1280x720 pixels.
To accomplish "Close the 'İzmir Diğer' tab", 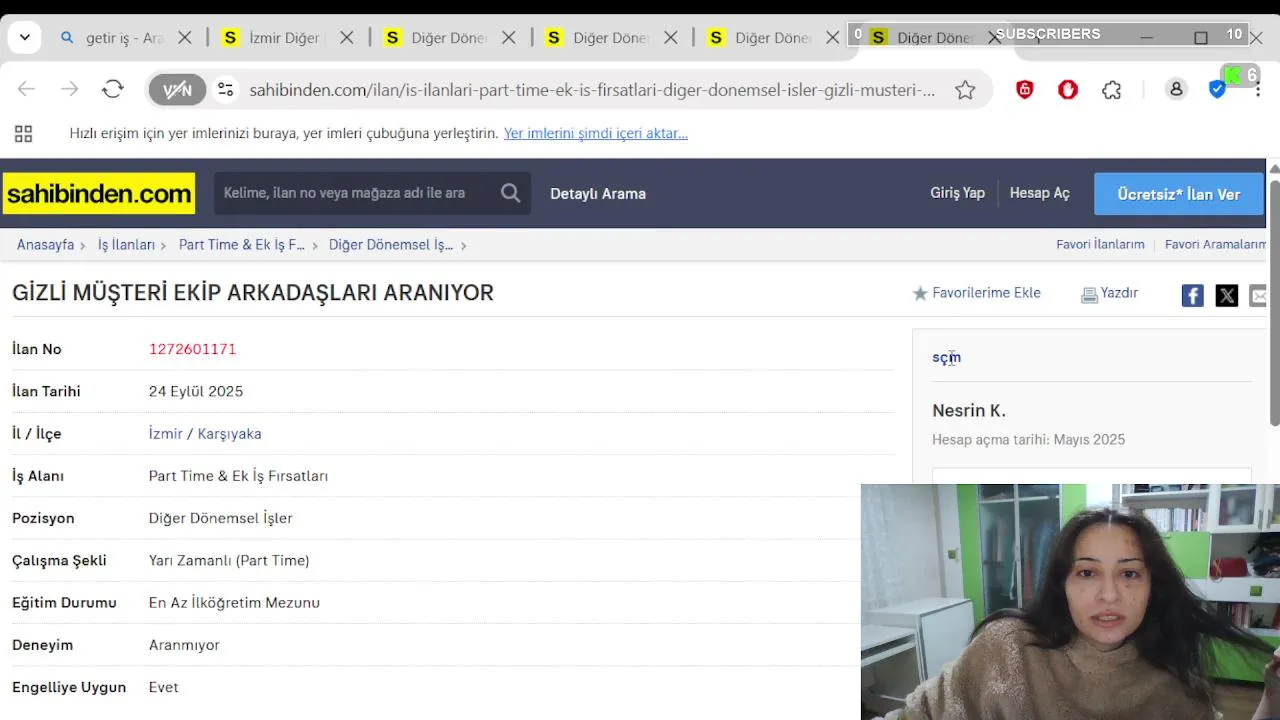I will [x=347, y=38].
